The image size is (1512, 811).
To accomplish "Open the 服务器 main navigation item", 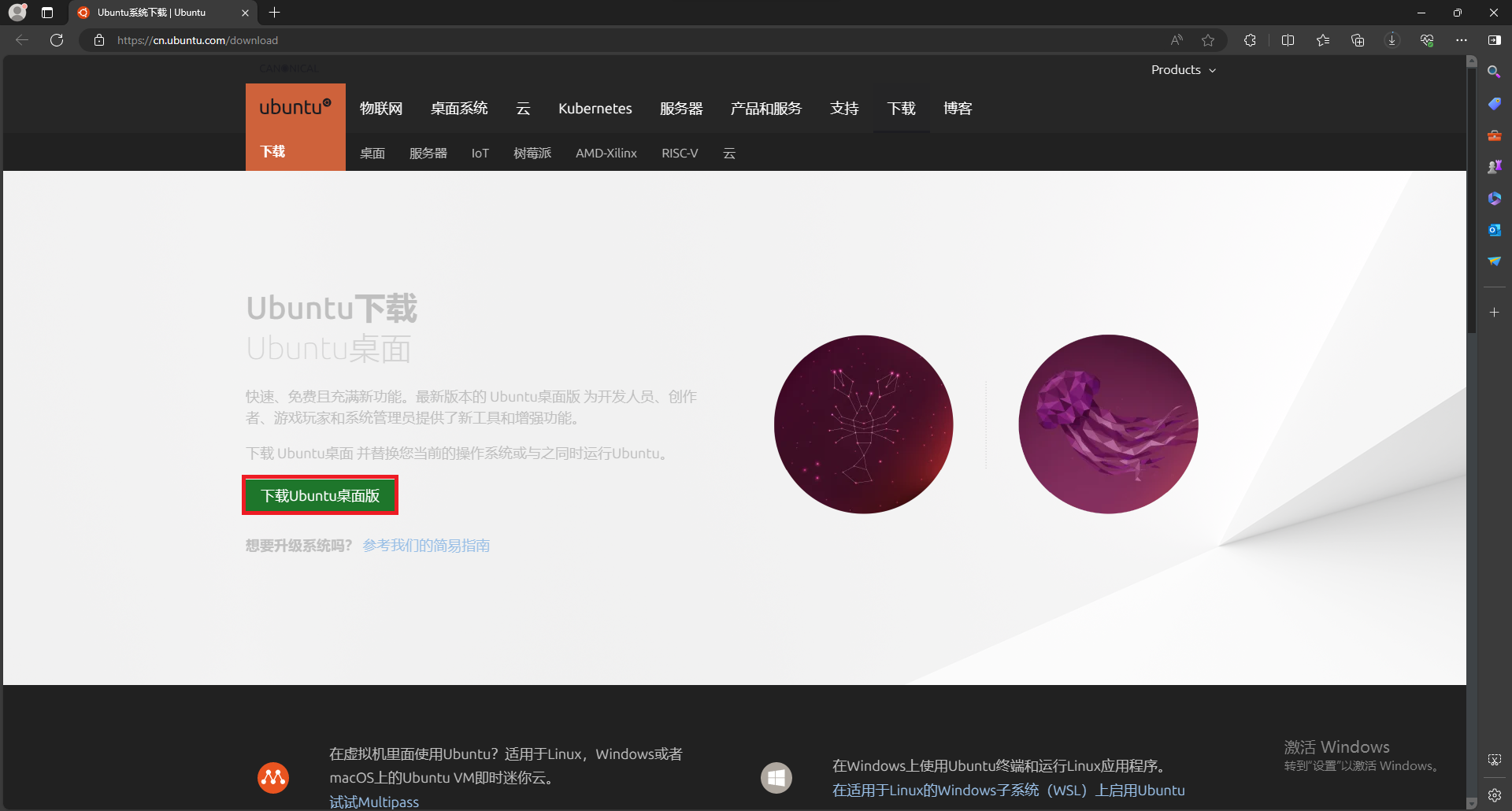I will click(681, 109).
